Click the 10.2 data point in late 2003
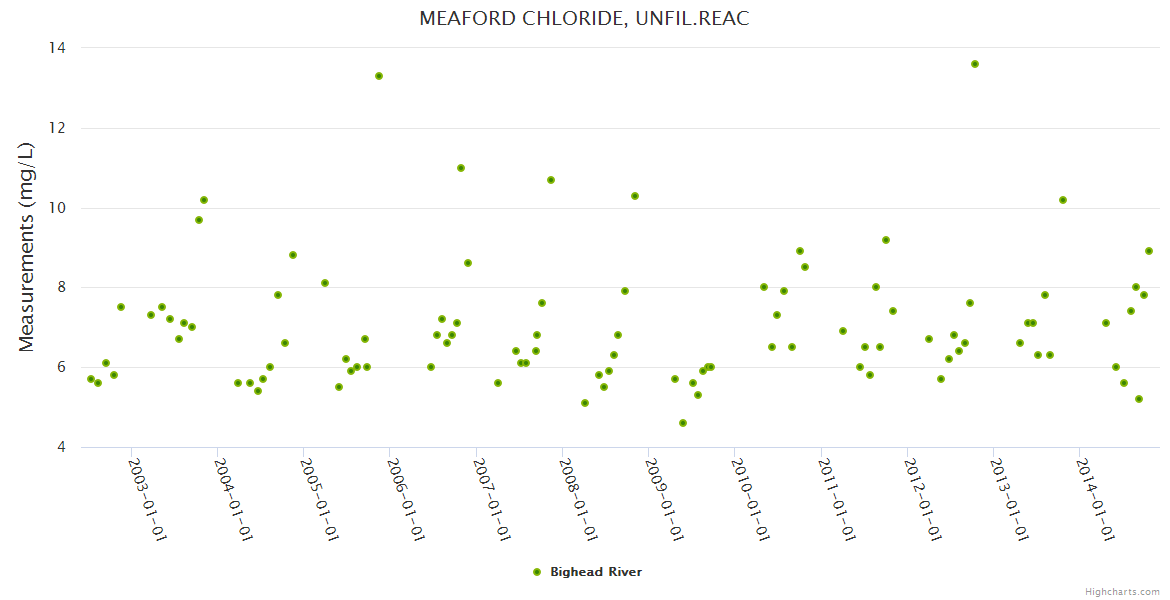 coord(204,200)
